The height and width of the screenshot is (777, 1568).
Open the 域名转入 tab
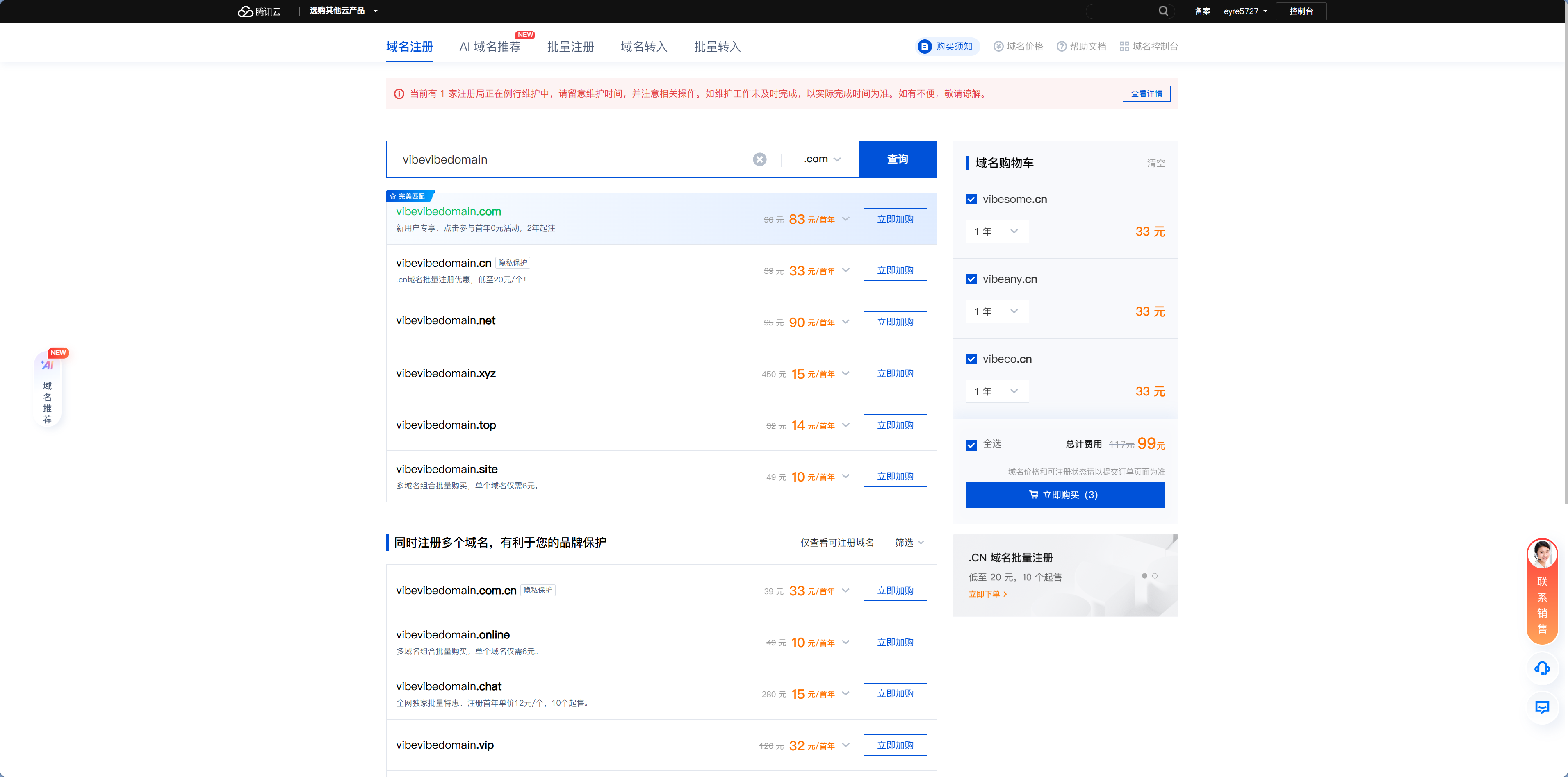(x=643, y=47)
